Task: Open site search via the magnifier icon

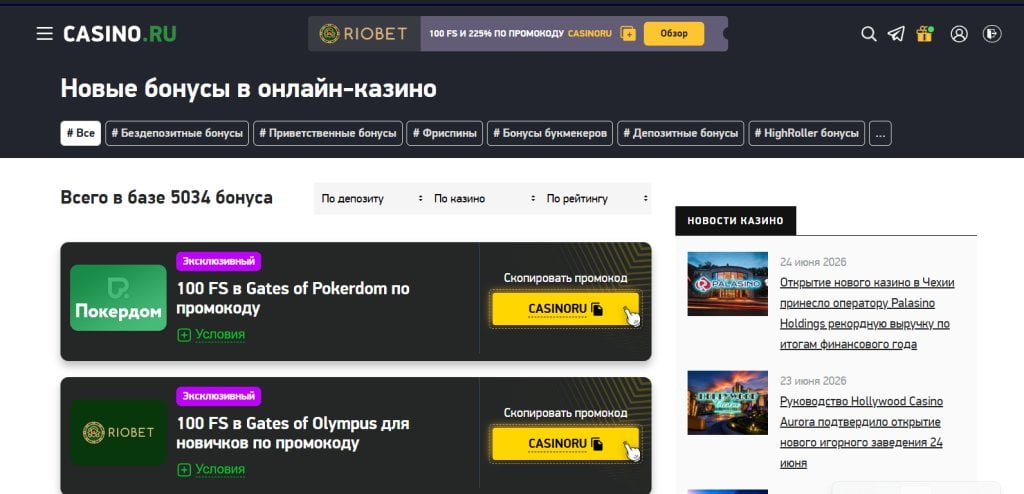Action: pos(869,34)
